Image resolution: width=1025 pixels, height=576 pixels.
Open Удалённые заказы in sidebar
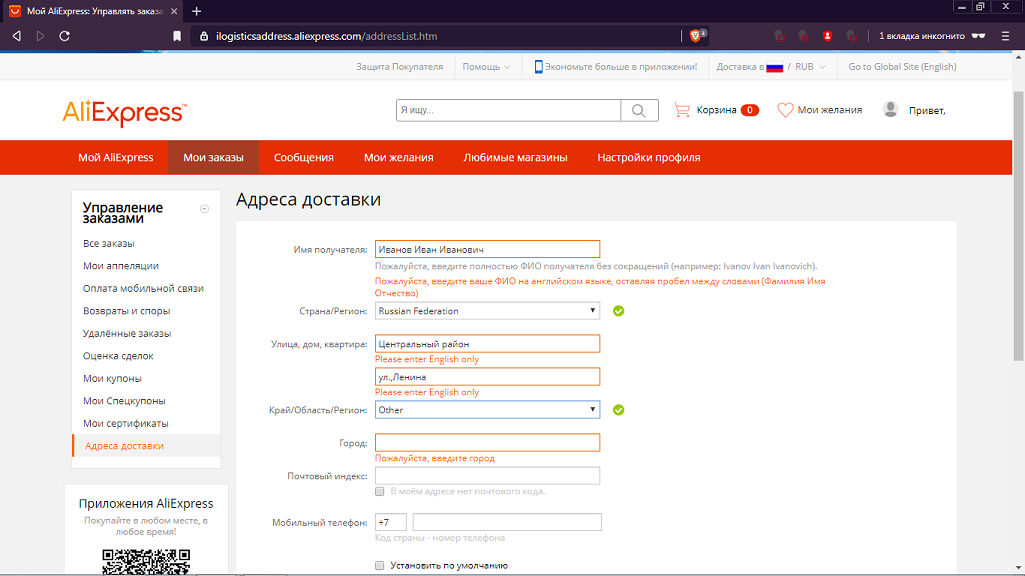click(x=127, y=333)
